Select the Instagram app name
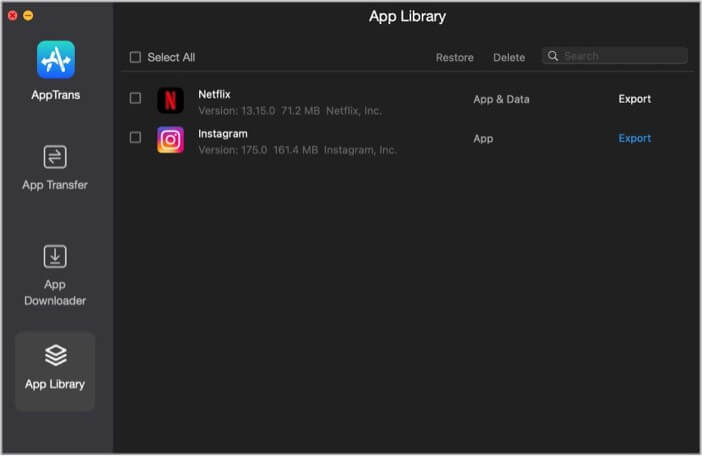Viewport: 702px width, 456px height. point(223,134)
